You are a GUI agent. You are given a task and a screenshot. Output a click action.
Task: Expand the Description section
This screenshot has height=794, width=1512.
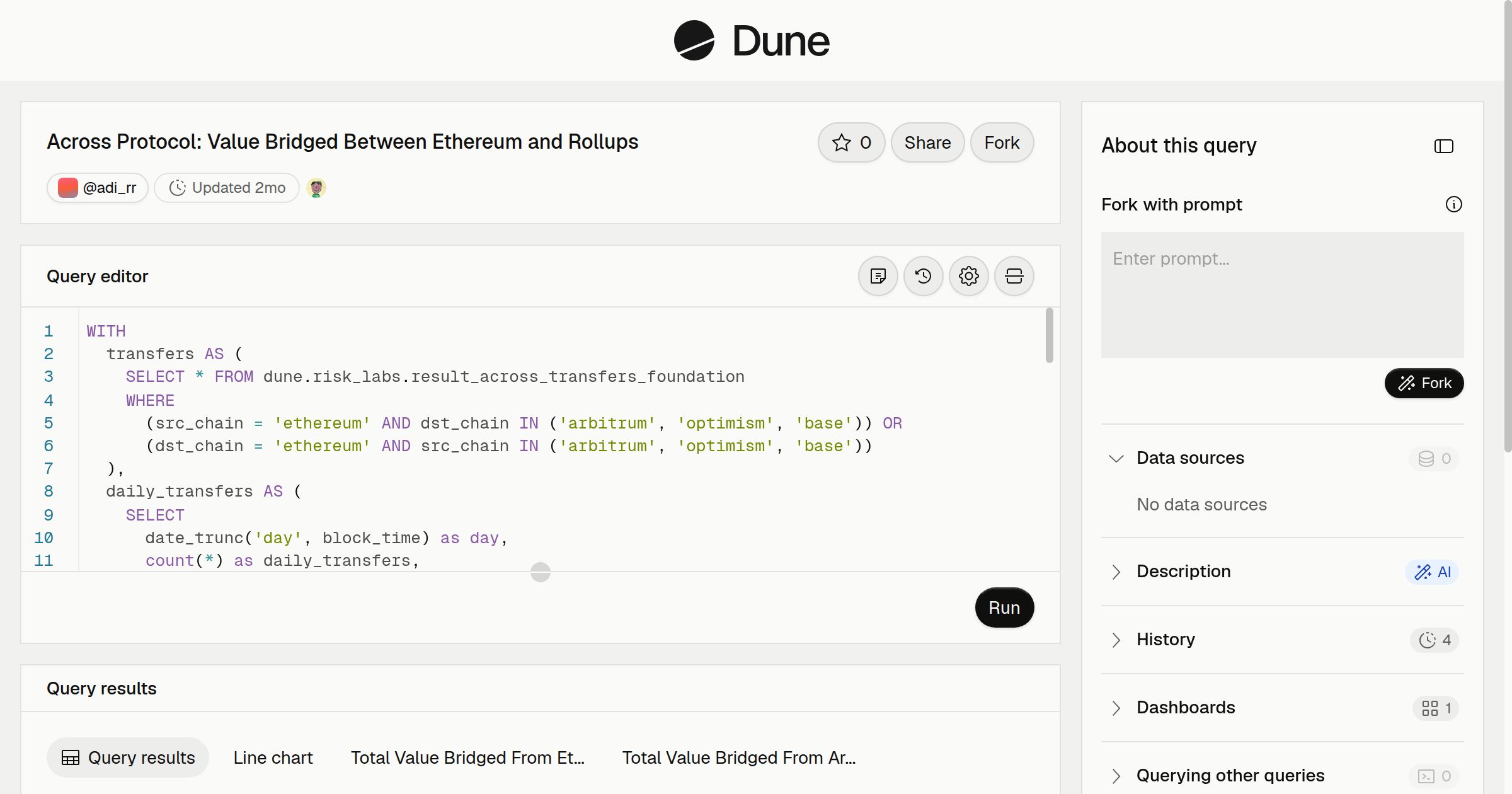[x=1116, y=572]
